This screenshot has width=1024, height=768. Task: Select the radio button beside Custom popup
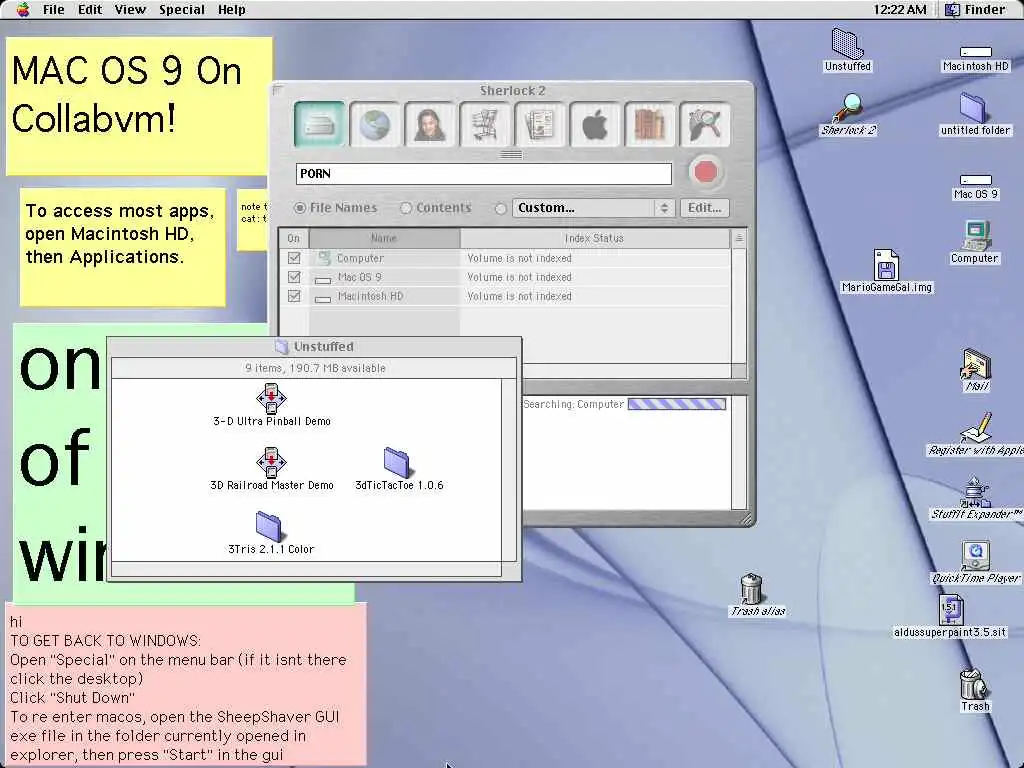click(501, 208)
